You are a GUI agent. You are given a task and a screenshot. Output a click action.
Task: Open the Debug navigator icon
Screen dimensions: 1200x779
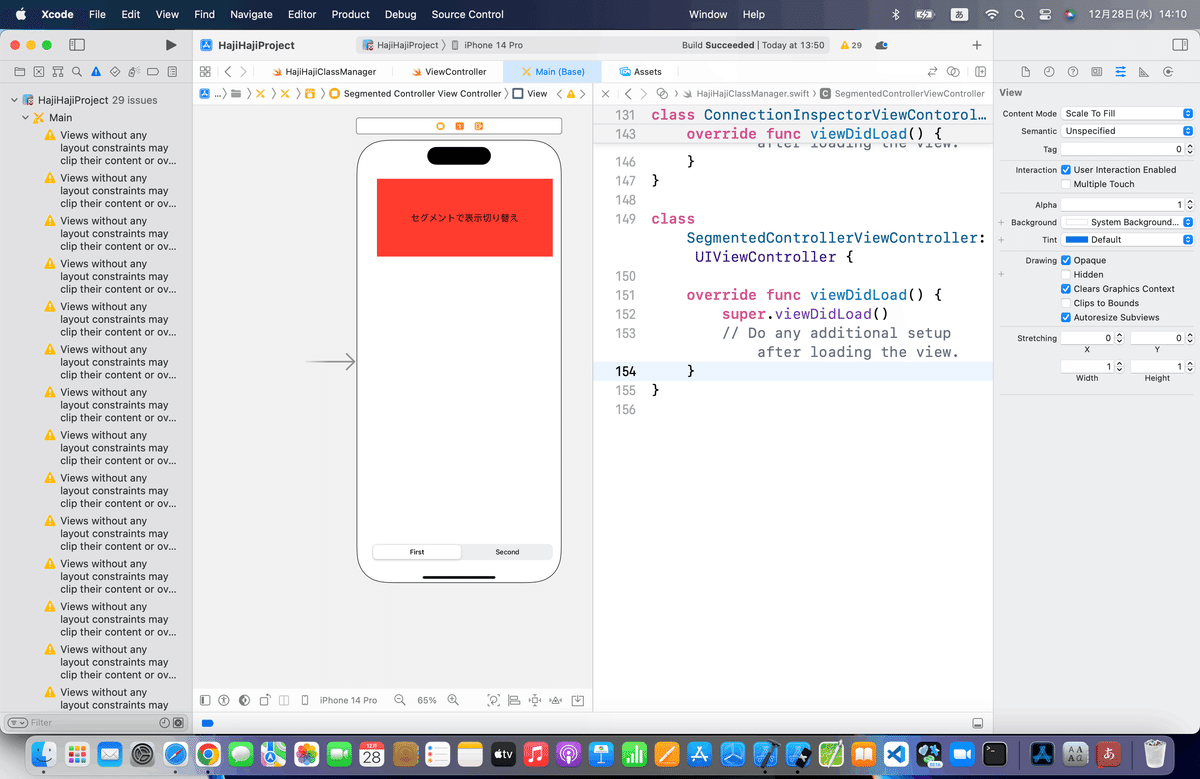coord(134,72)
